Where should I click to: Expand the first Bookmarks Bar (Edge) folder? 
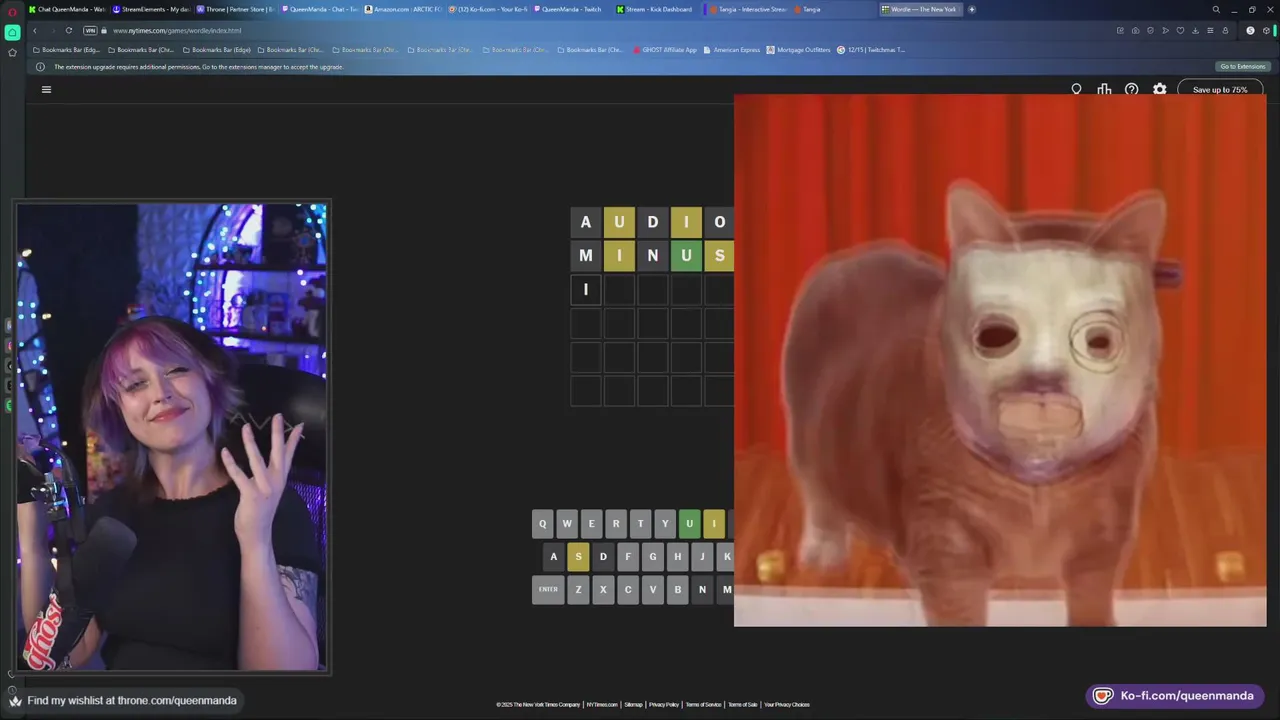click(66, 49)
